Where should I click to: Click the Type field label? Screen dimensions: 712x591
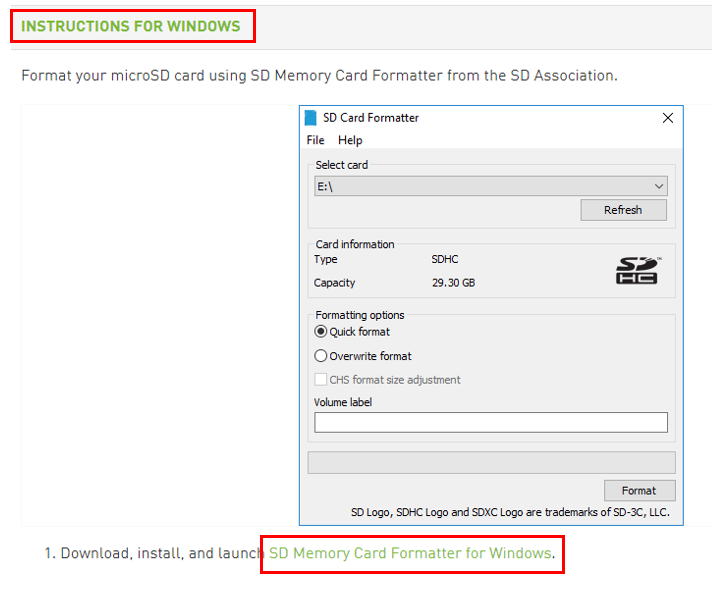pos(326,259)
